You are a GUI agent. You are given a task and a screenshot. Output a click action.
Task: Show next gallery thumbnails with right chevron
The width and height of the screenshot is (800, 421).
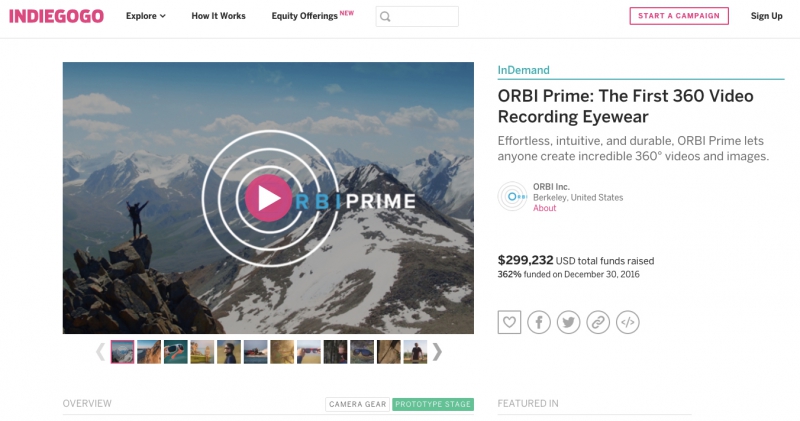tap(437, 352)
